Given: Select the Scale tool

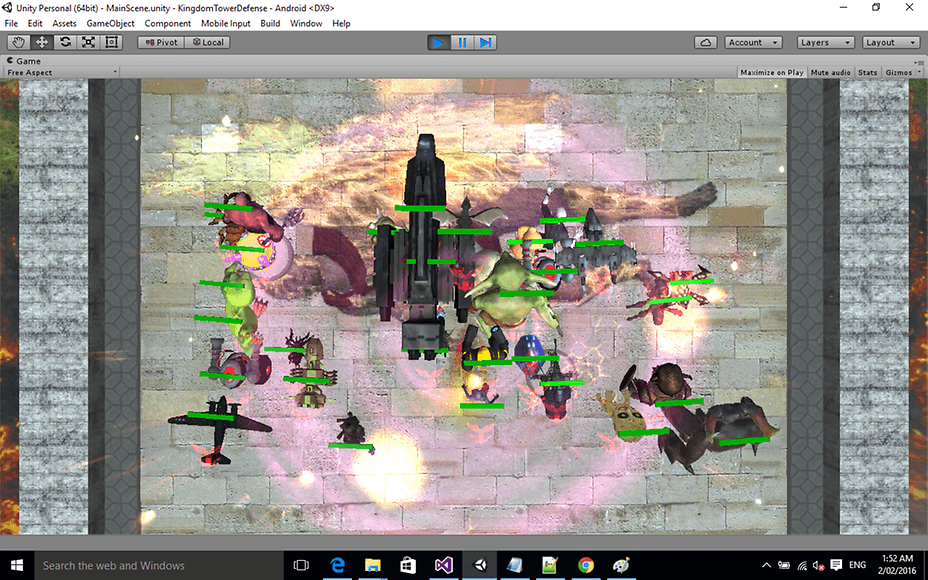Looking at the screenshot, I should 88,42.
